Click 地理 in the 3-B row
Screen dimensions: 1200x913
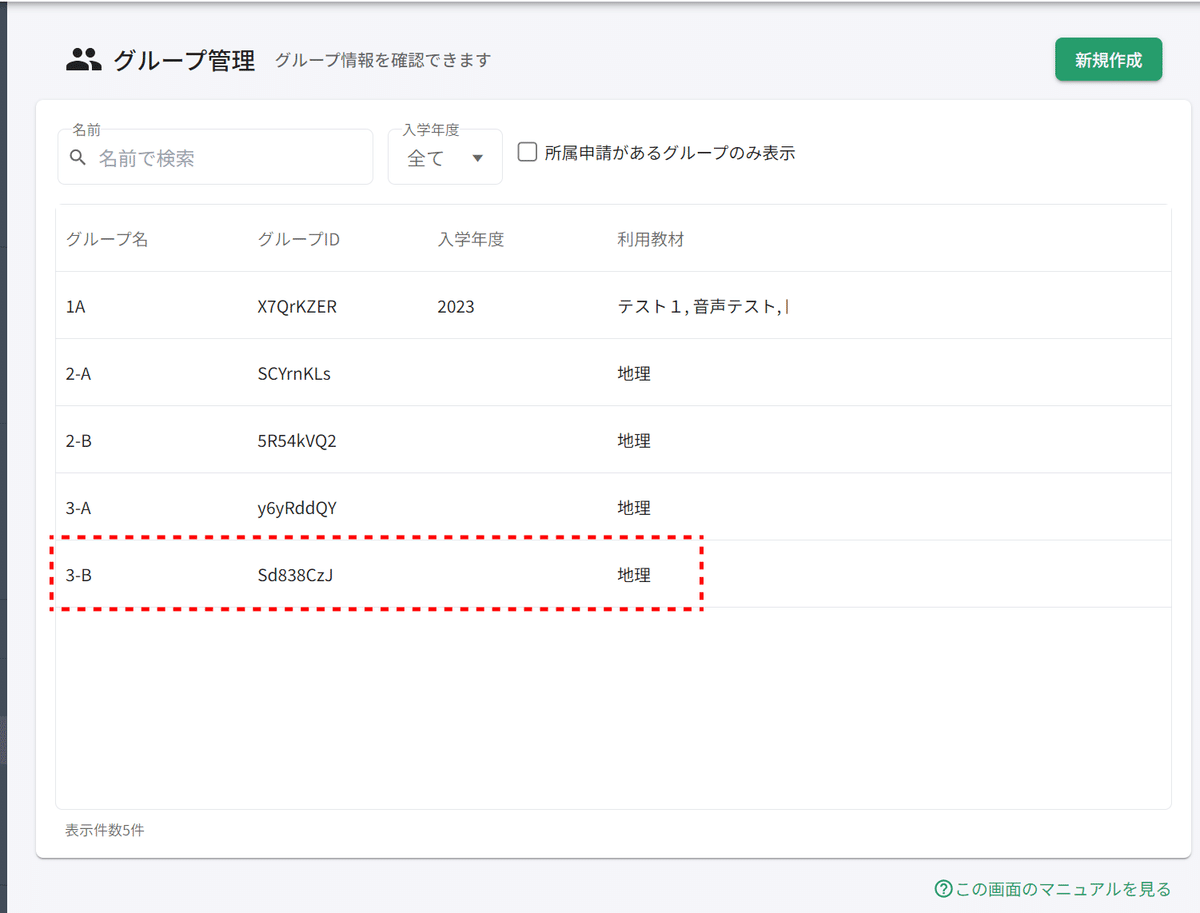(634, 575)
